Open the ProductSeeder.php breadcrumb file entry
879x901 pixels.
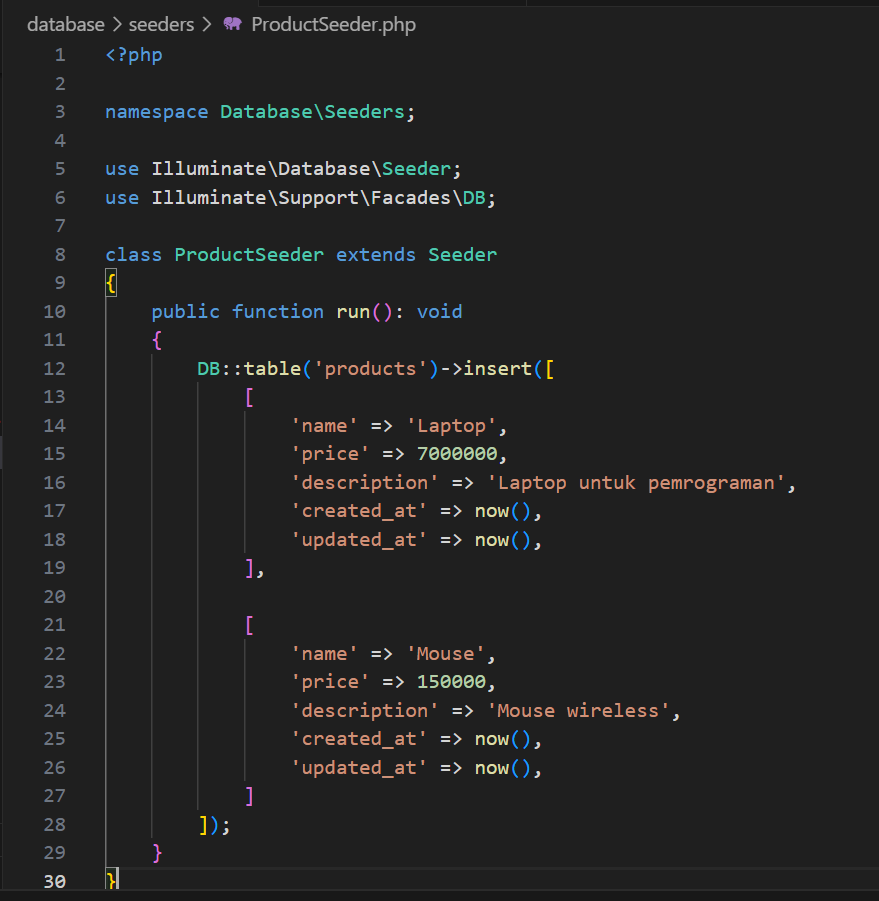334,24
